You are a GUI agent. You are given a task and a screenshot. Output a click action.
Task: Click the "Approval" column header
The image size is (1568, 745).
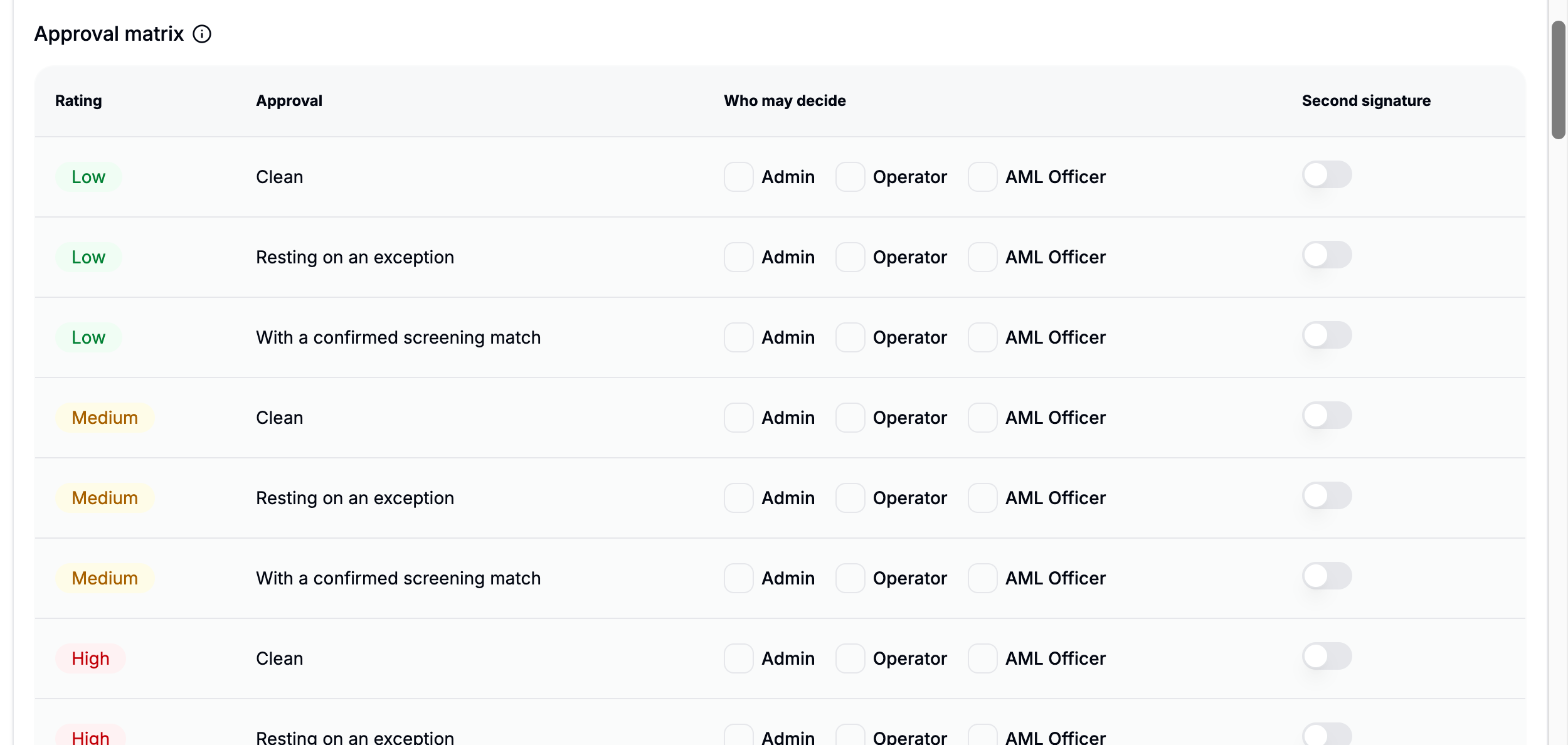coord(289,101)
